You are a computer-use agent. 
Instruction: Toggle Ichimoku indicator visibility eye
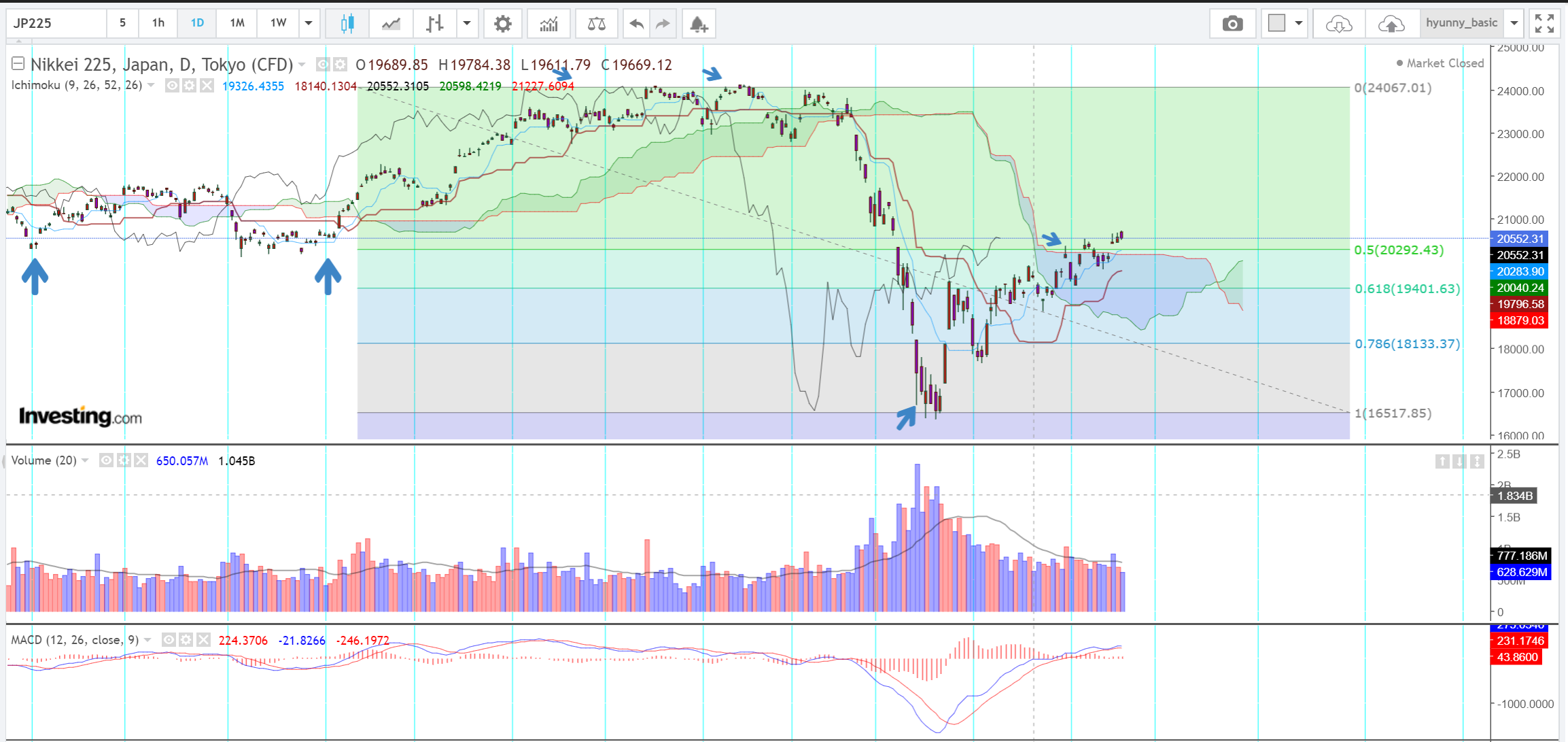(x=173, y=86)
